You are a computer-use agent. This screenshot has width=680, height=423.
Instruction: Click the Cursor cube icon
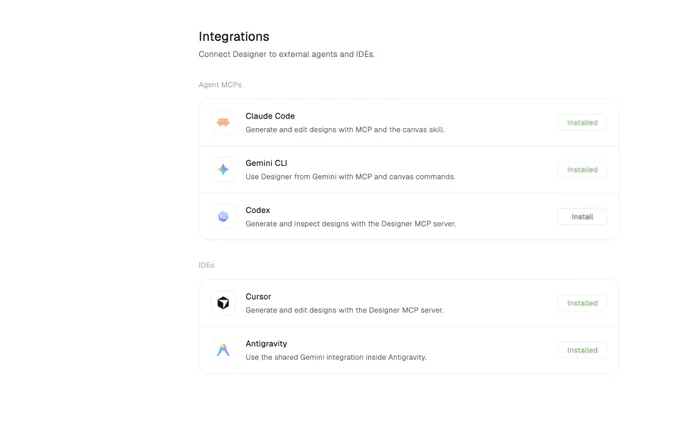[x=223, y=303]
